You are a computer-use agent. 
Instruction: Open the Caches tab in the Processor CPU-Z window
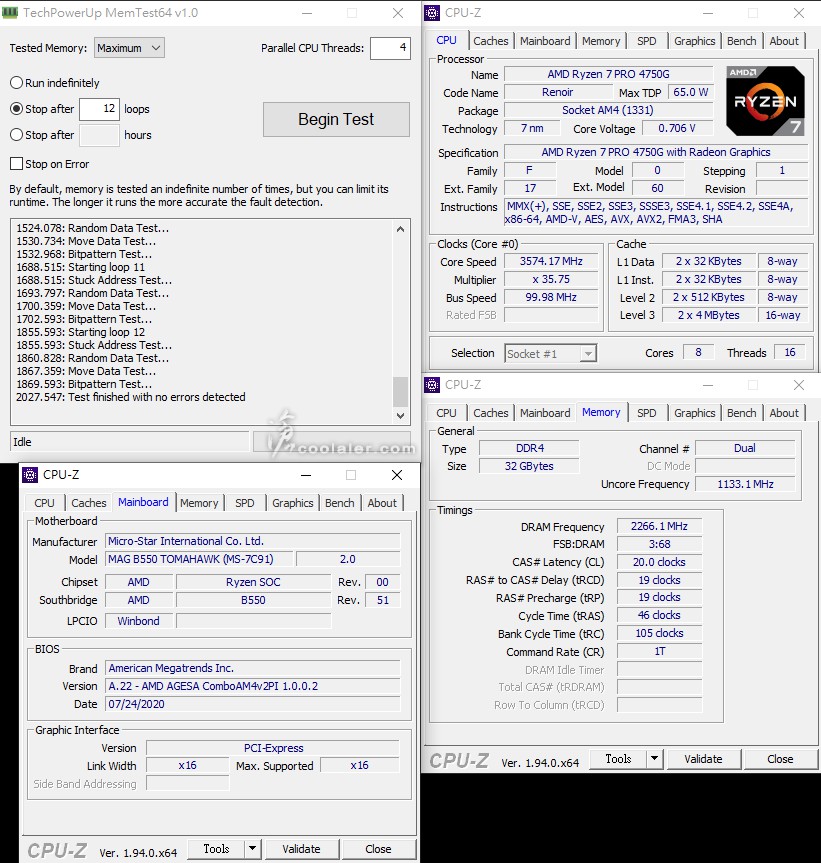pyautogui.click(x=491, y=41)
